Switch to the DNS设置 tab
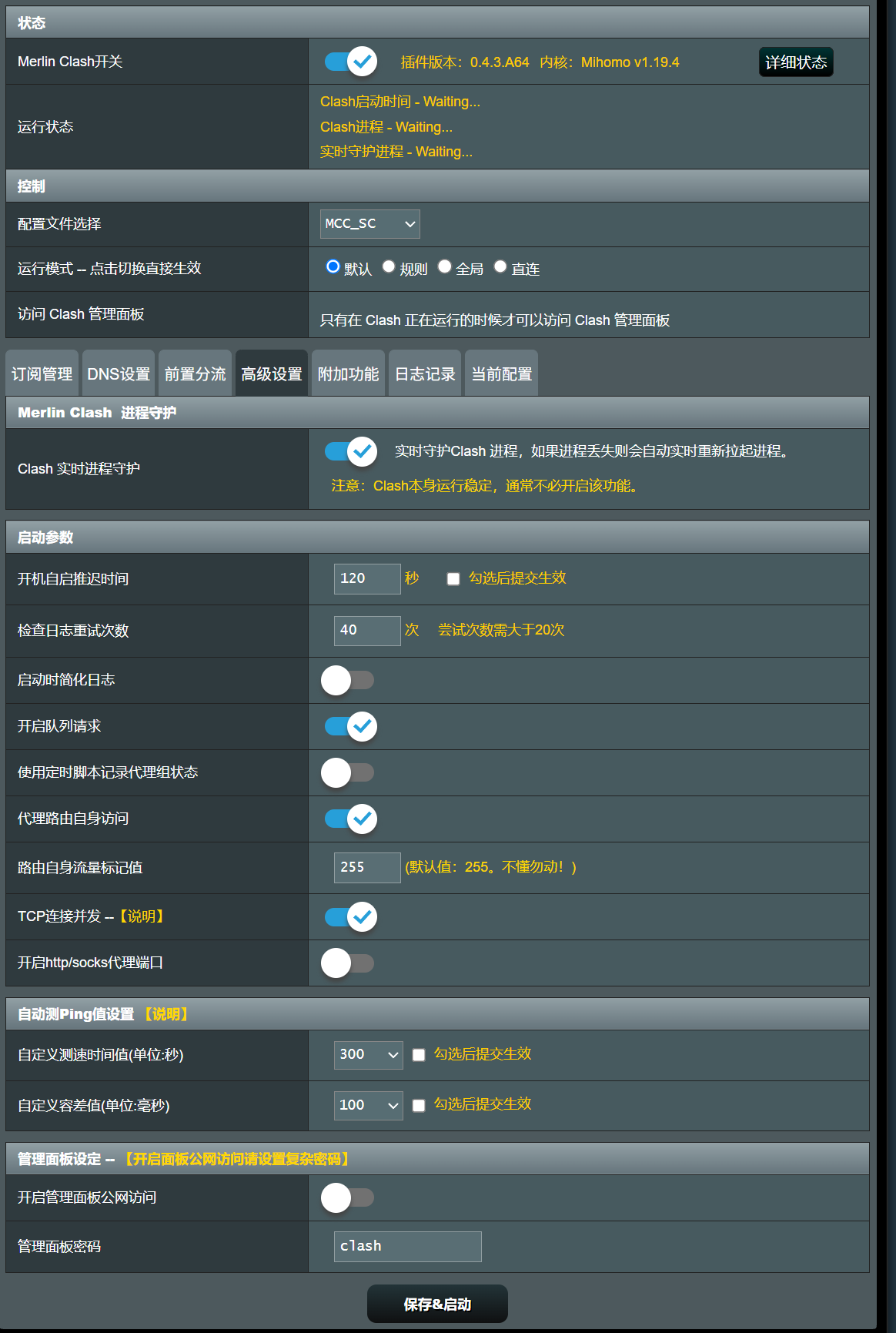896x1333 pixels. point(119,374)
